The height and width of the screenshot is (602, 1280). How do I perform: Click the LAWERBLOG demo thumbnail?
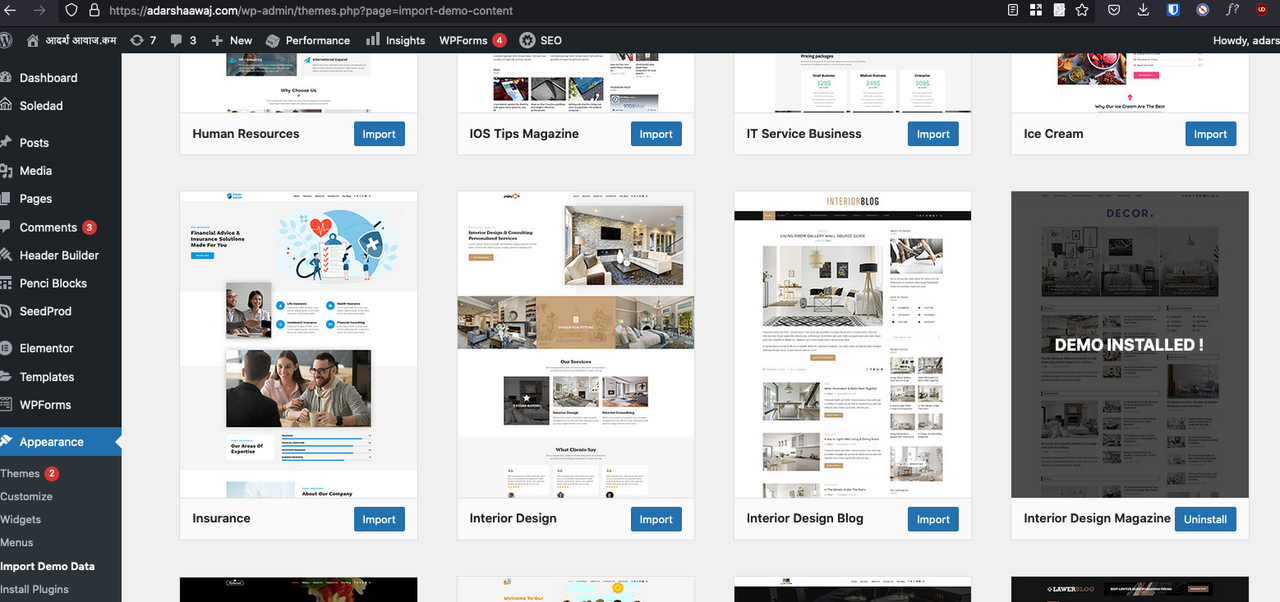point(1129,590)
